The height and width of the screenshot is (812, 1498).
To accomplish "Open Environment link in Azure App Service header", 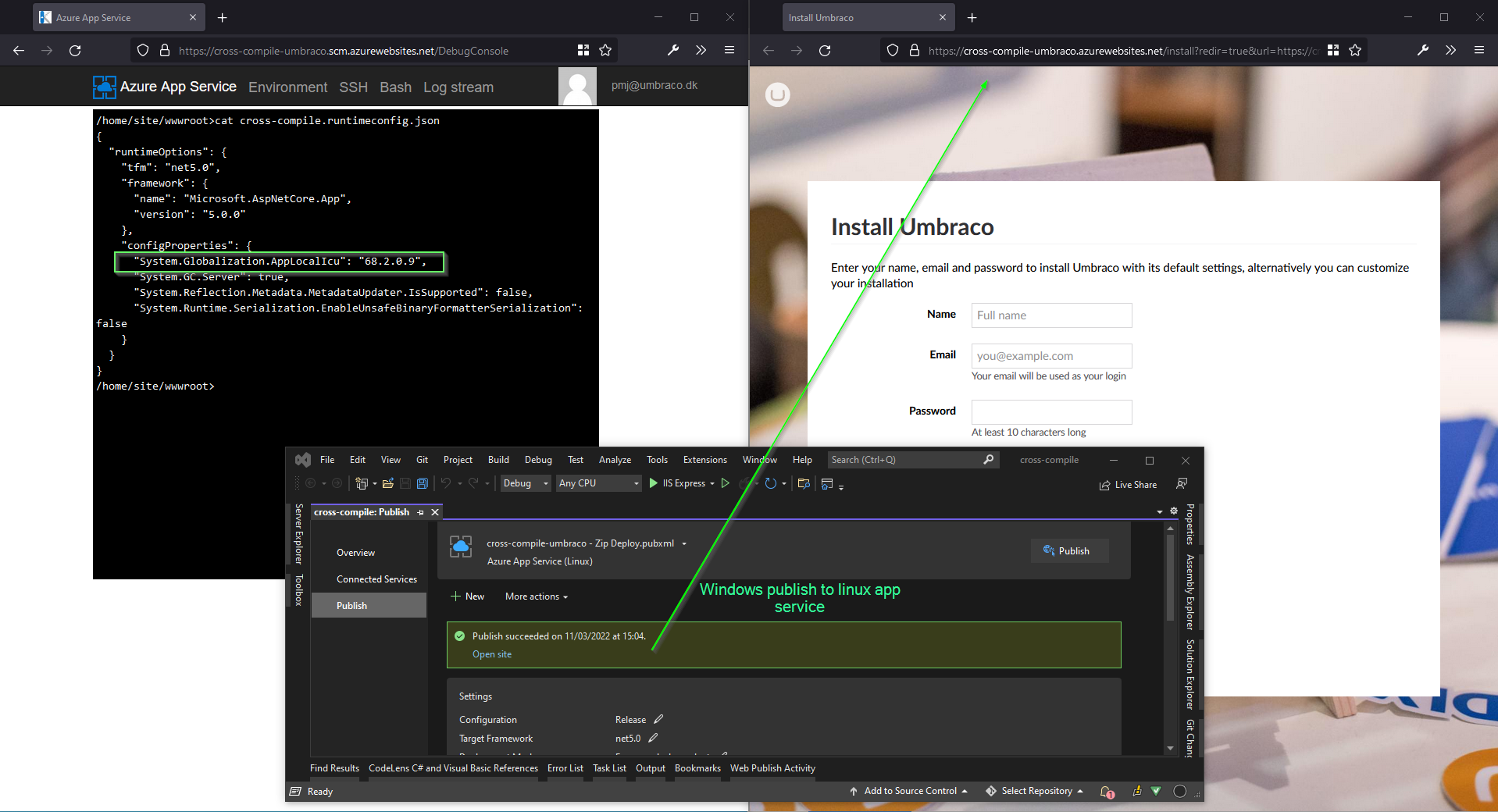I will click(x=287, y=87).
